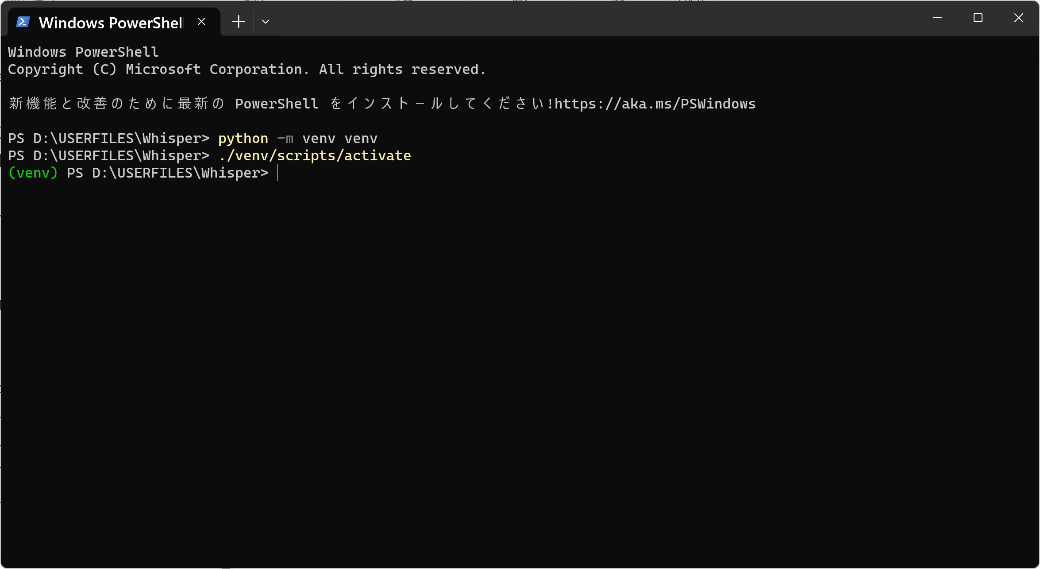Click the 'python -m venv venv' command text

[297, 138]
